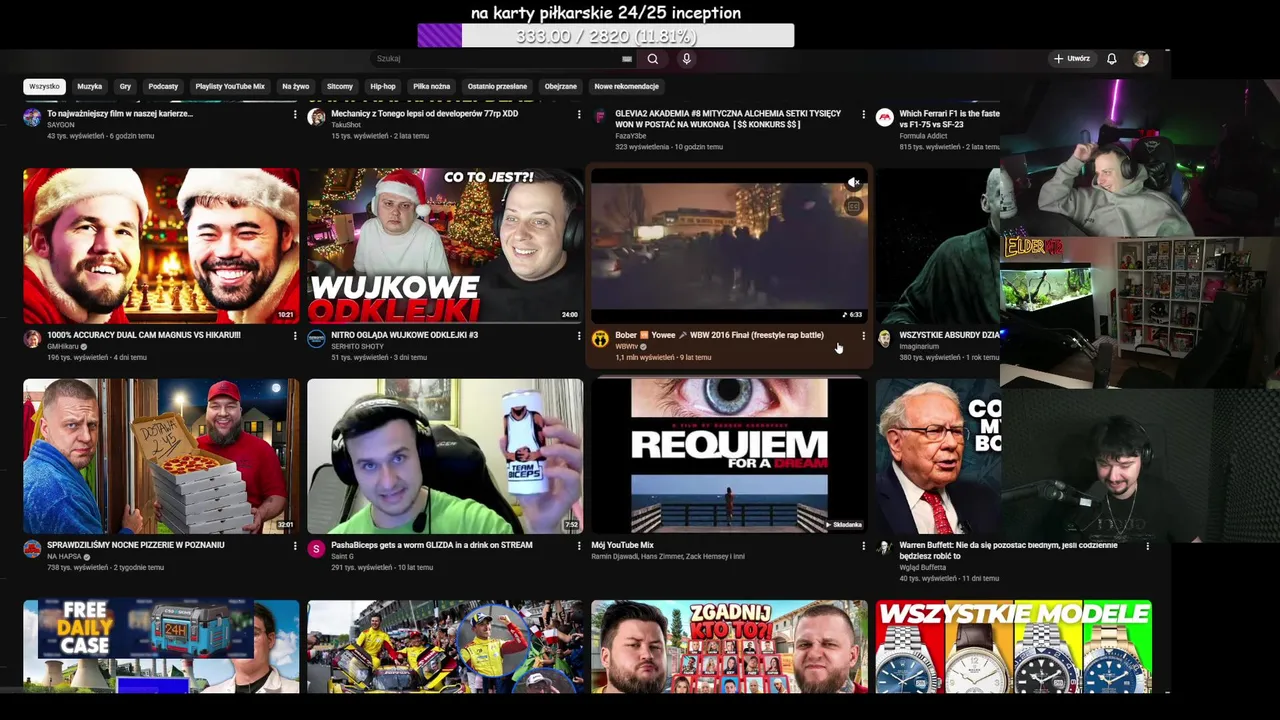Toggle captions on Bober Yowee preview

click(853, 207)
